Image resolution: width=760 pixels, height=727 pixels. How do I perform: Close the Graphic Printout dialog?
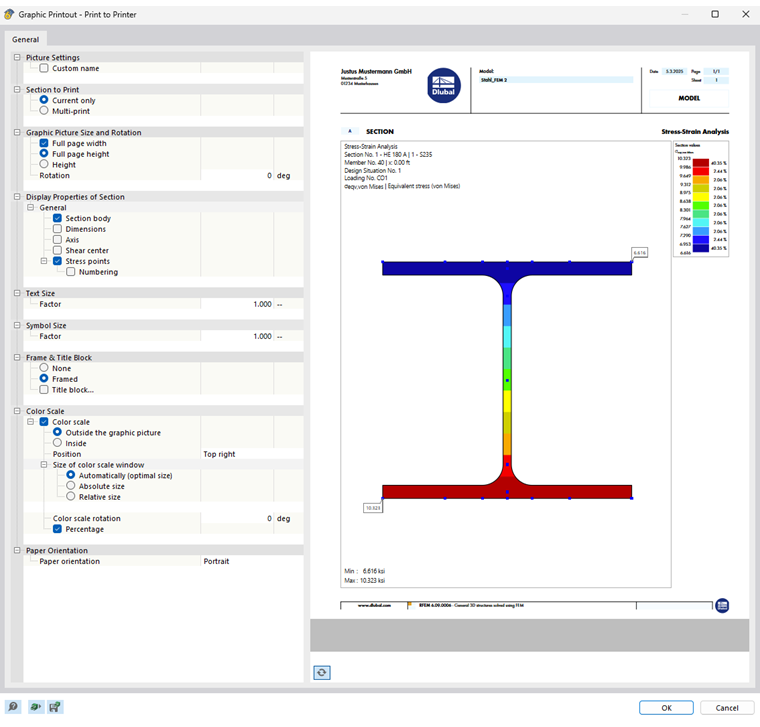(x=745, y=14)
